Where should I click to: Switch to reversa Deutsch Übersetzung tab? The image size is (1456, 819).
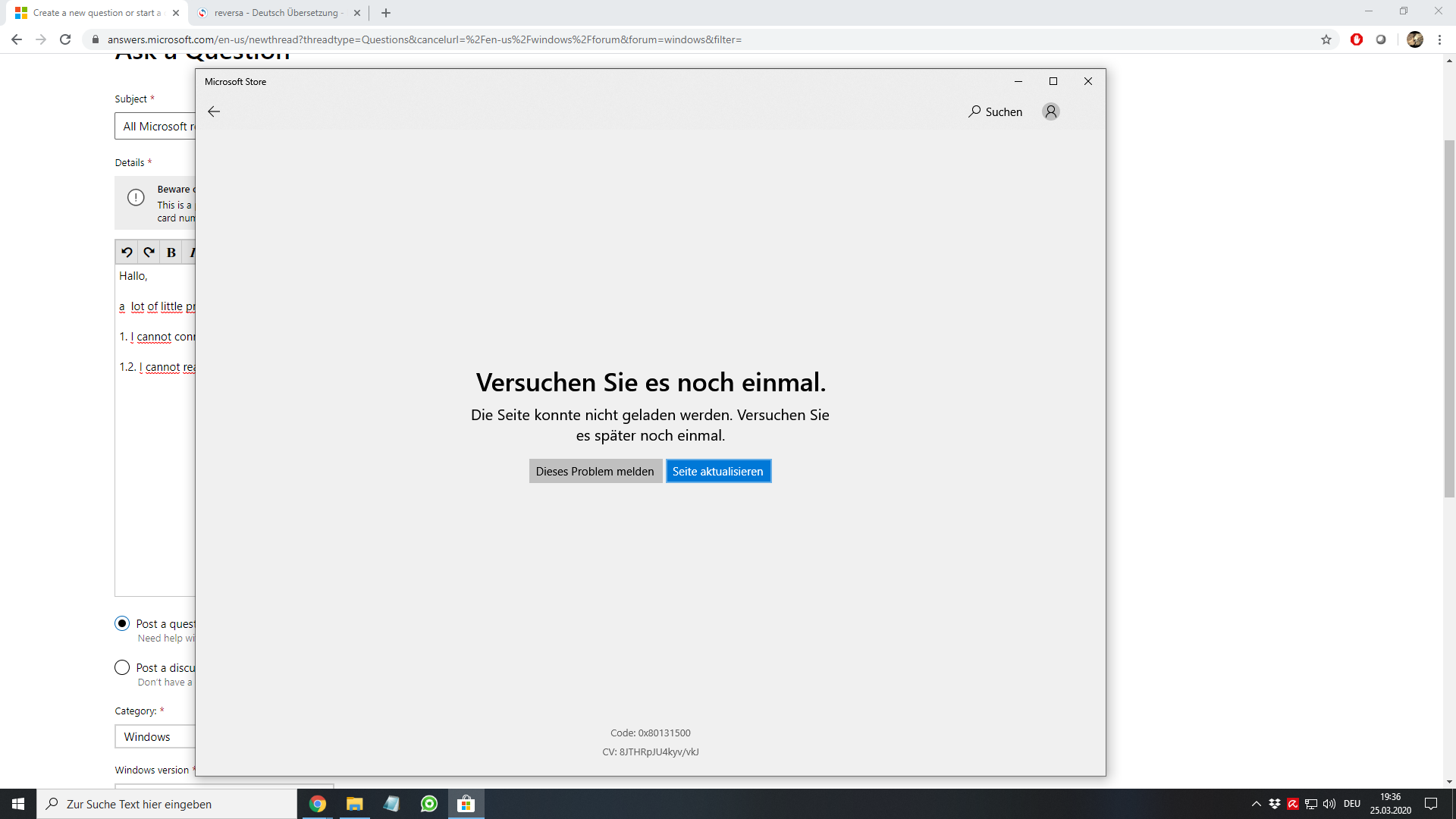278,13
